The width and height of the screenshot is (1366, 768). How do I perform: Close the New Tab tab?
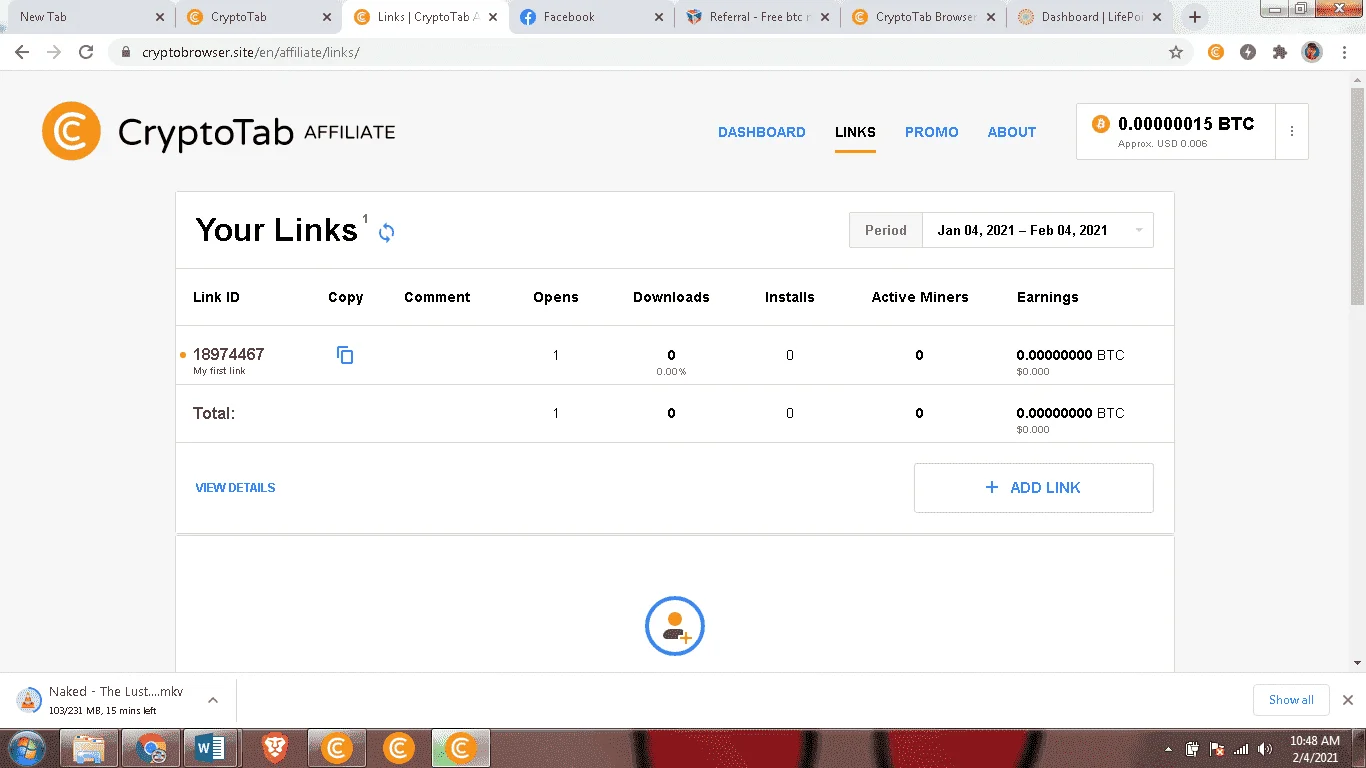tap(161, 17)
